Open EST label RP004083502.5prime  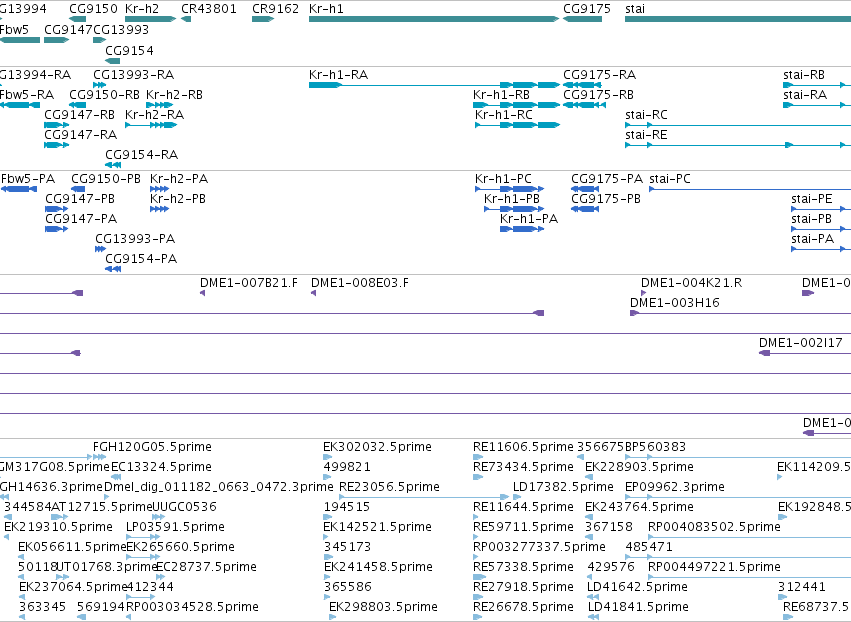click(714, 527)
